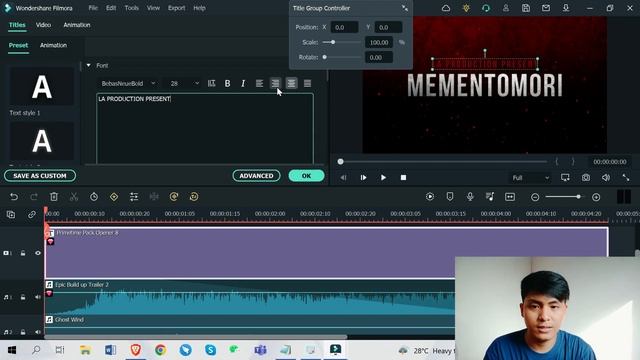Open the render preview icon in timeline toolbar
The width and height of the screenshot is (640, 360).
coord(430,197)
